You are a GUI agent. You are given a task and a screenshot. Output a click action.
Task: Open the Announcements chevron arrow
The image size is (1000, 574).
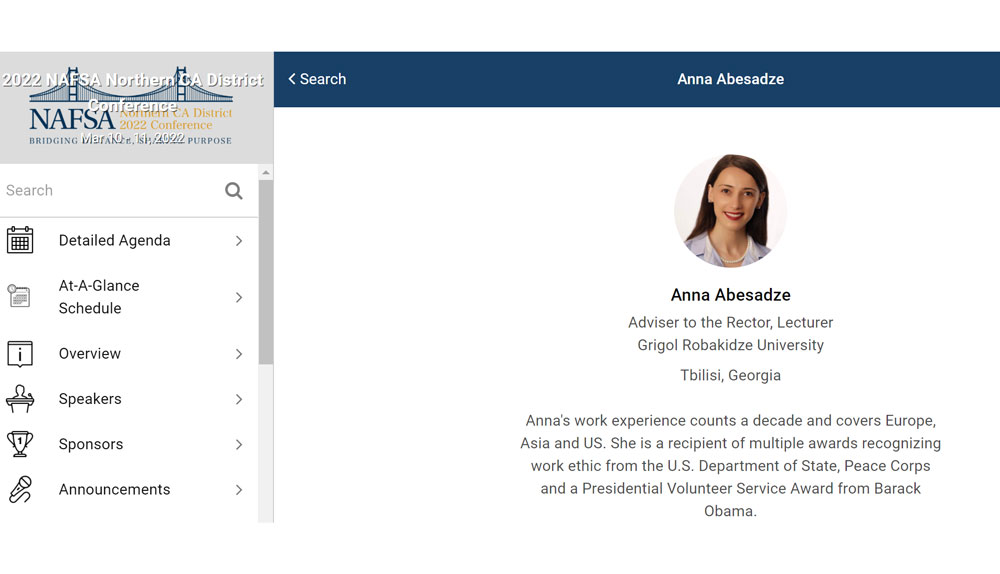point(239,489)
